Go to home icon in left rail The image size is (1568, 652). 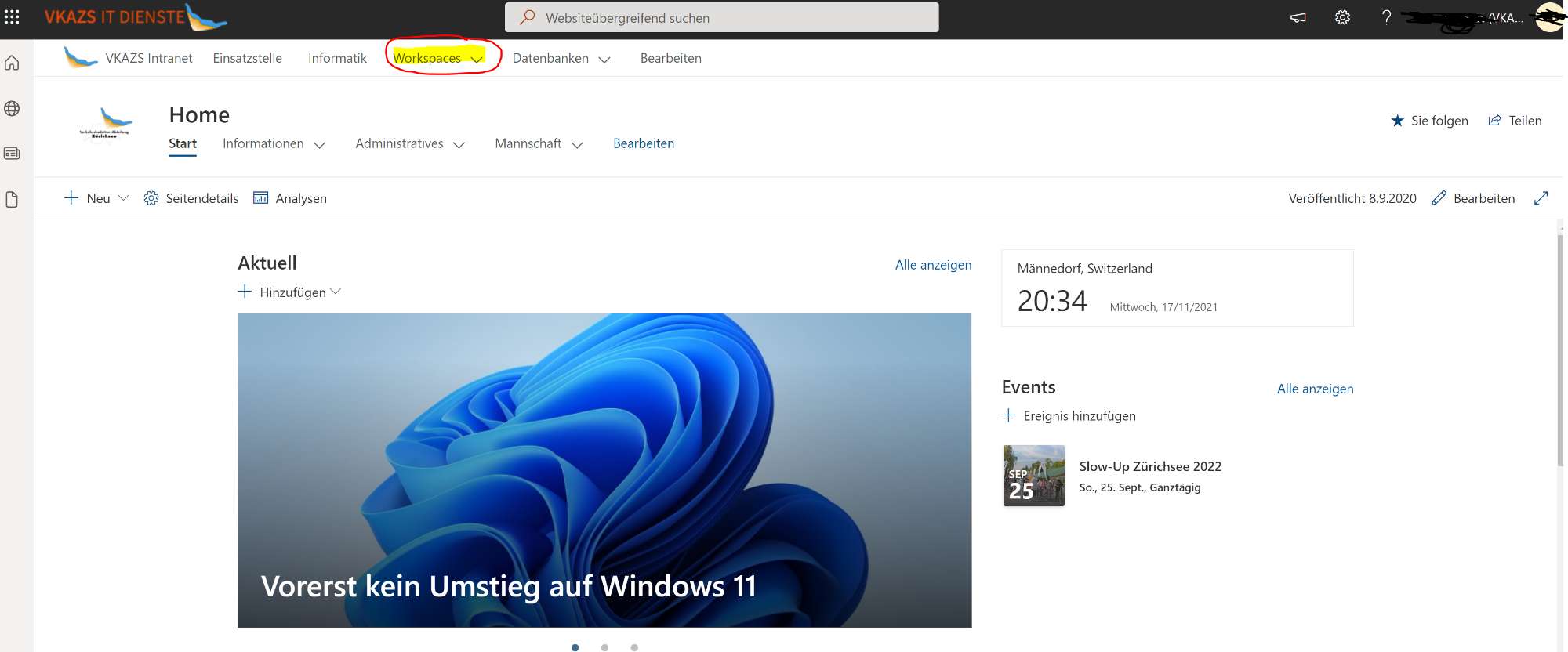coord(12,63)
